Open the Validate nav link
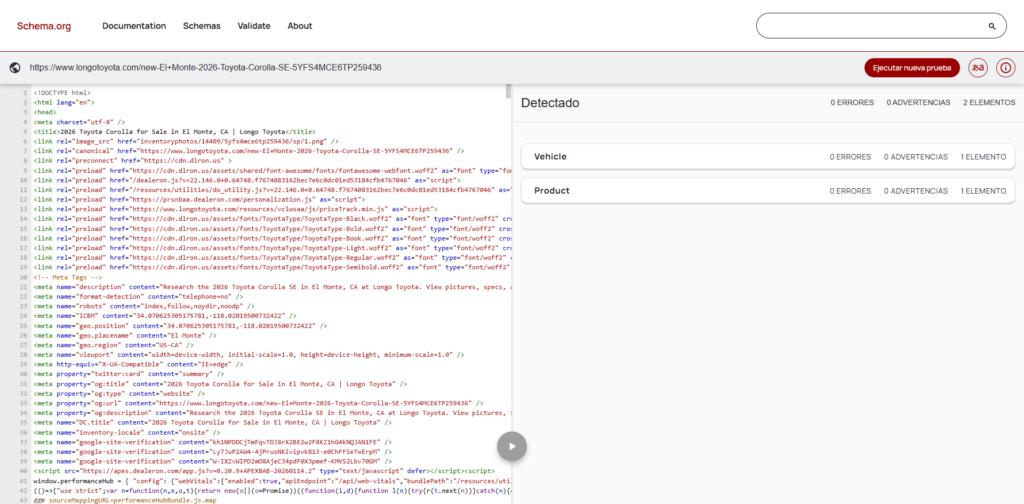 (x=253, y=26)
